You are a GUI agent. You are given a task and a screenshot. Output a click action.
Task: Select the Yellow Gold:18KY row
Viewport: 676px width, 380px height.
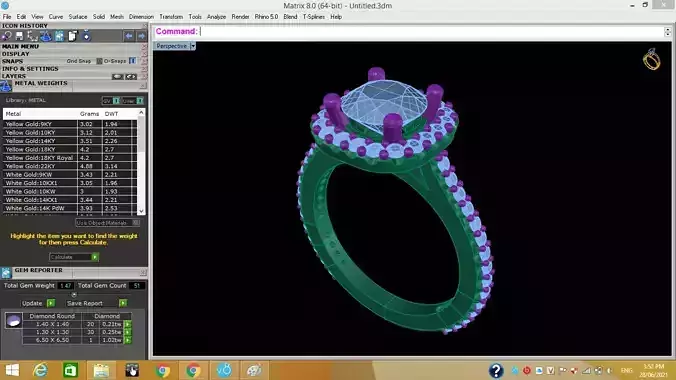tap(70, 149)
